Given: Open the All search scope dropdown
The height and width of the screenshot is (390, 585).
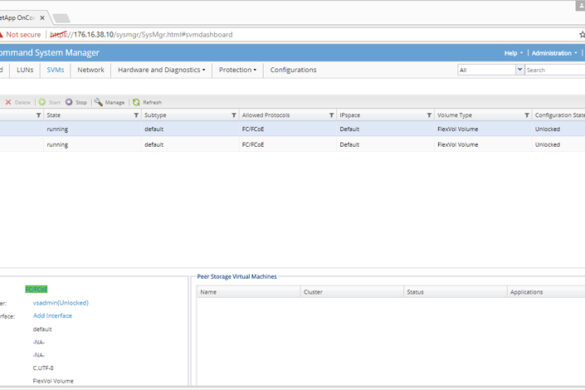Looking at the screenshot, I should tap(519, 70).
